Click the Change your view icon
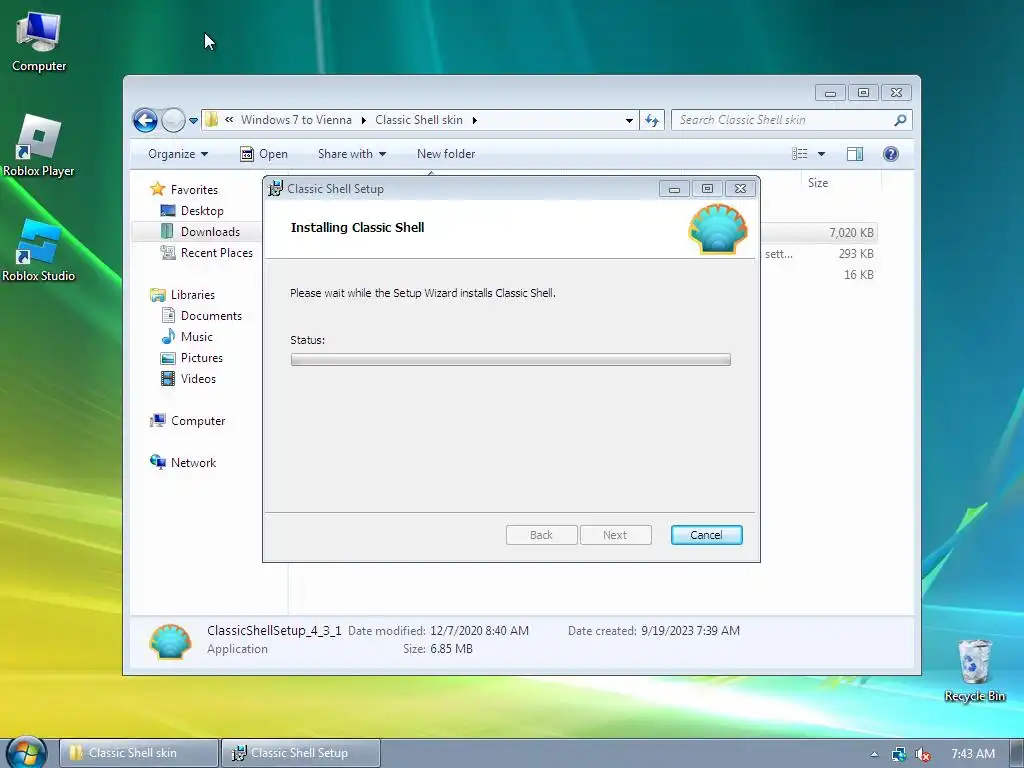Image resolution: width=1024 pixels, height=768 pixels. pyautogui.click(x=799, y=153)
